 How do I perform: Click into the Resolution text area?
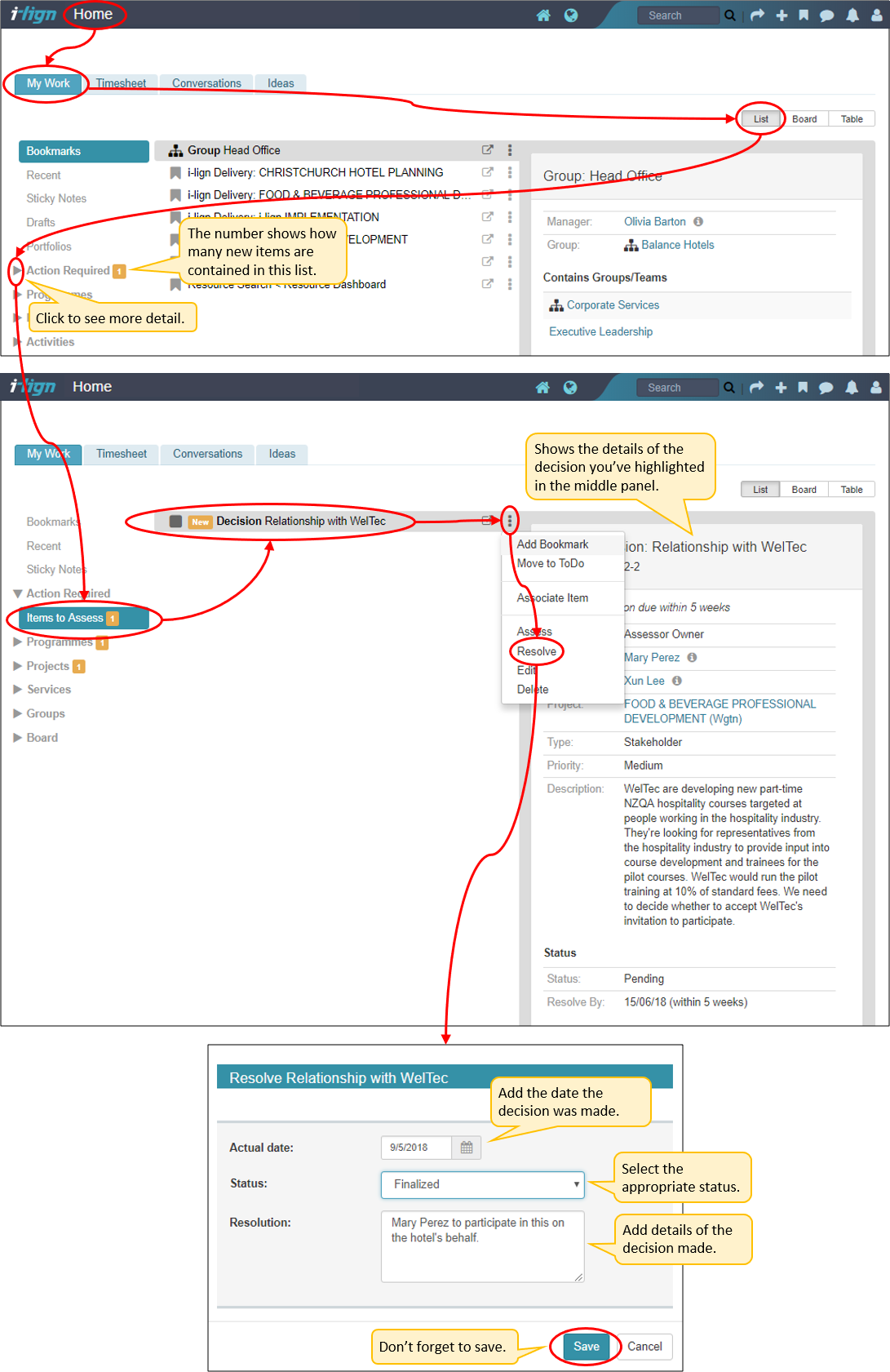(483, 1246)
